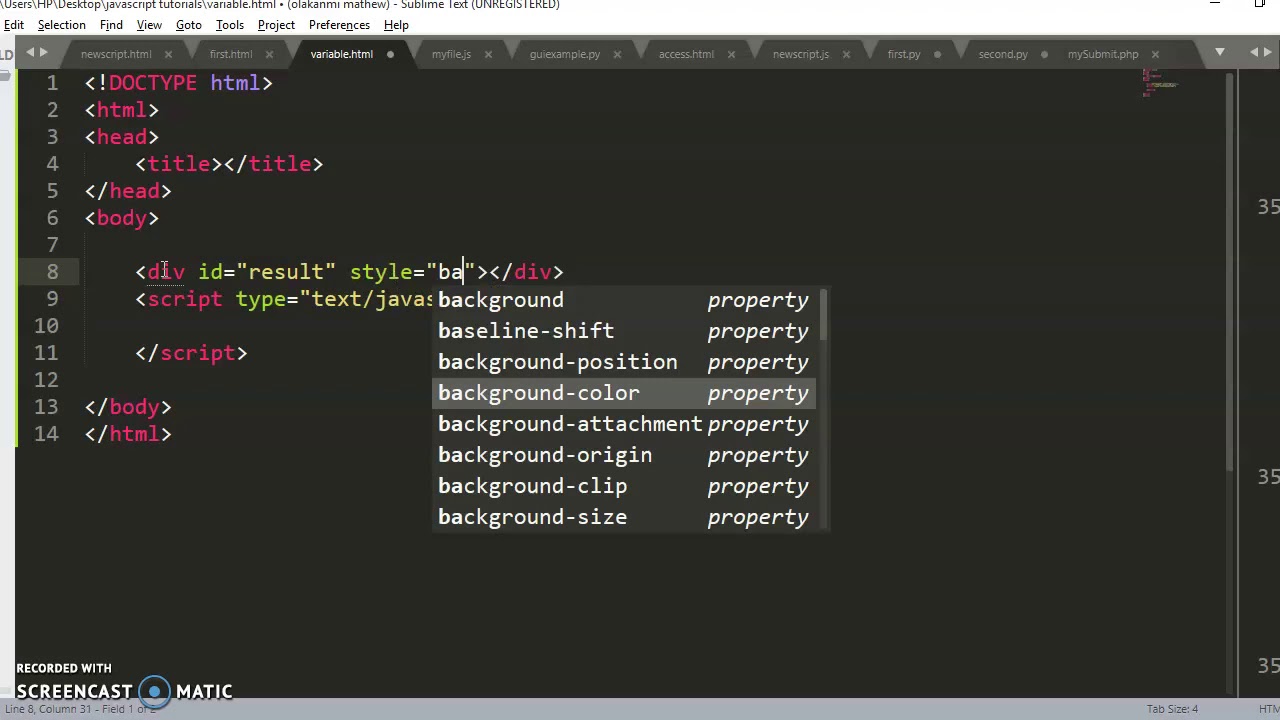Close the first.html tab
This screenshot has width=1280, height=720.
point(270,54)
